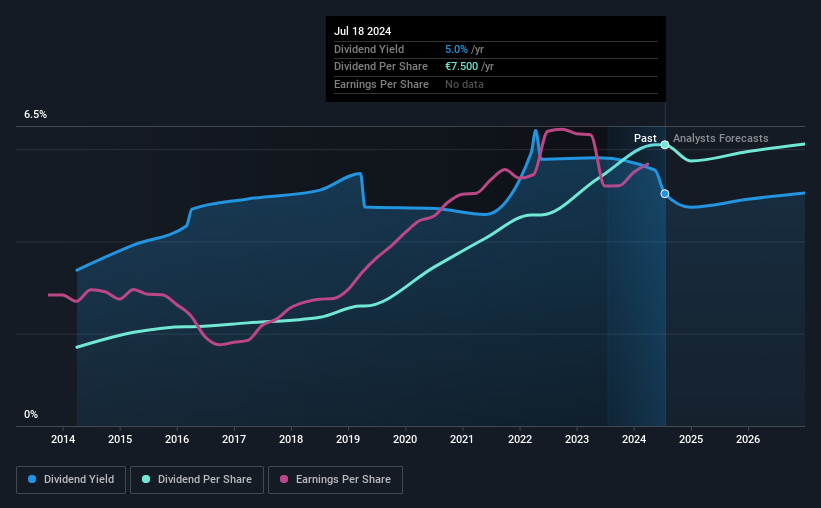This screenshot has height=508, width=821.
Task: Click the teal Dividend Per Share legend dot
Action: coord(146,479)
